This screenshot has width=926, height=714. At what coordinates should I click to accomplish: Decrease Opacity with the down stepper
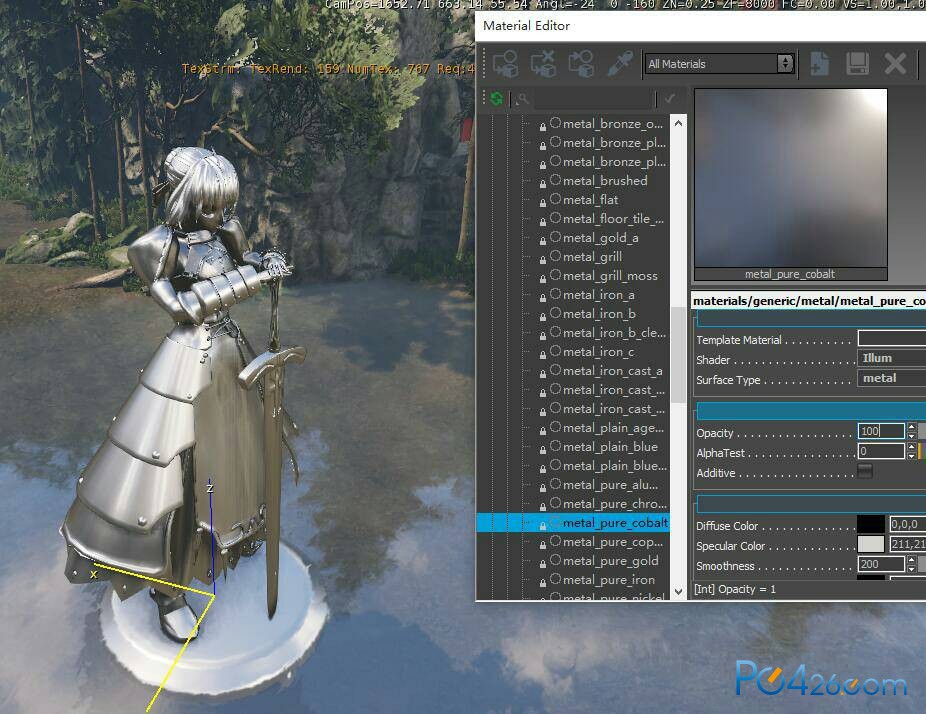tap(912, 435)
